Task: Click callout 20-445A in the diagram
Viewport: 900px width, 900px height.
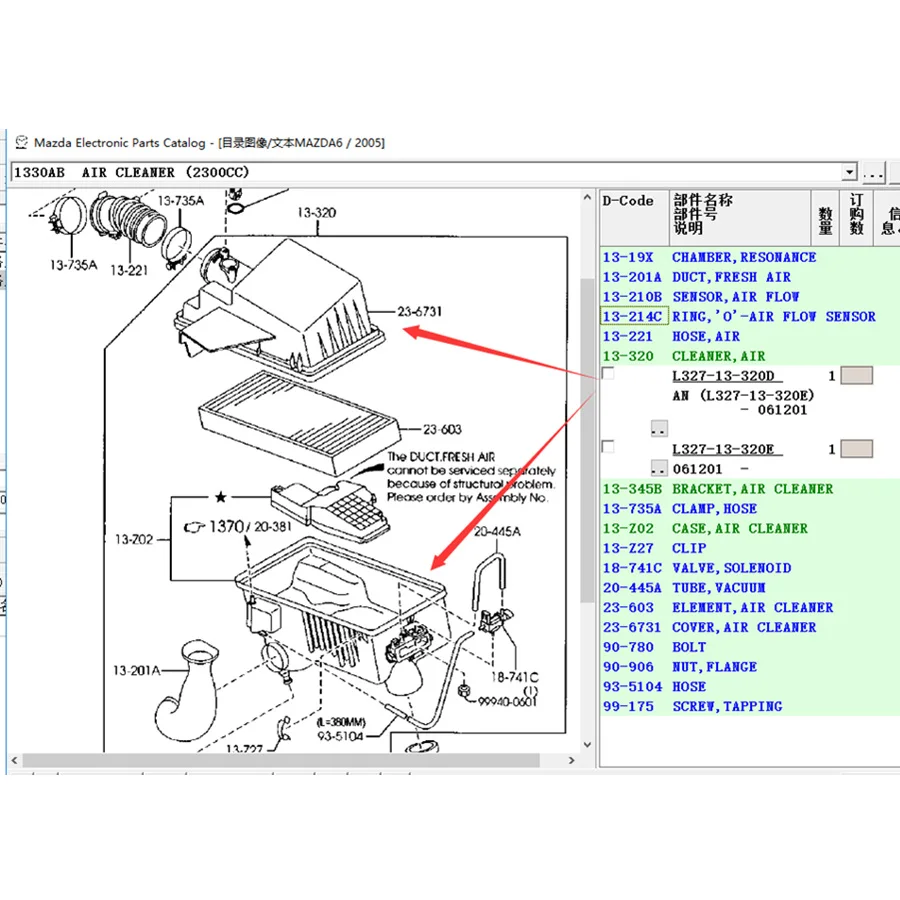Action: tap(497, 532)
